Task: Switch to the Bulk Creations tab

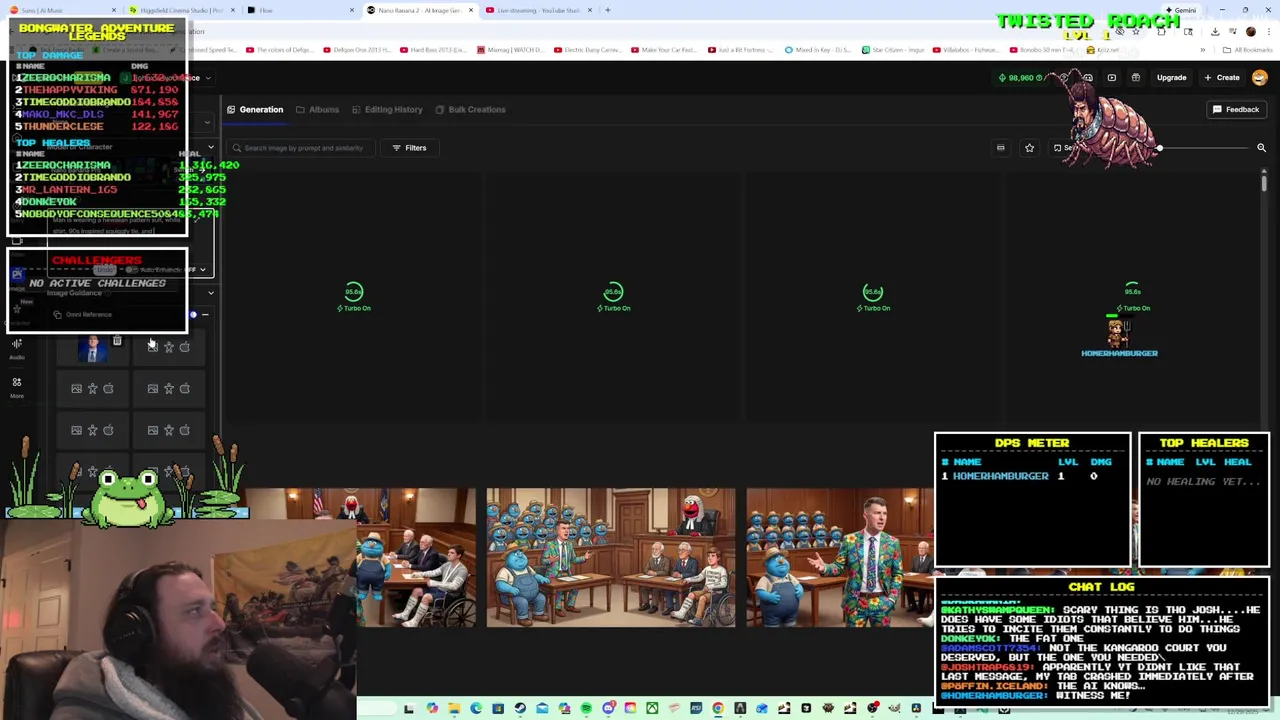Action: coord(470,109)
